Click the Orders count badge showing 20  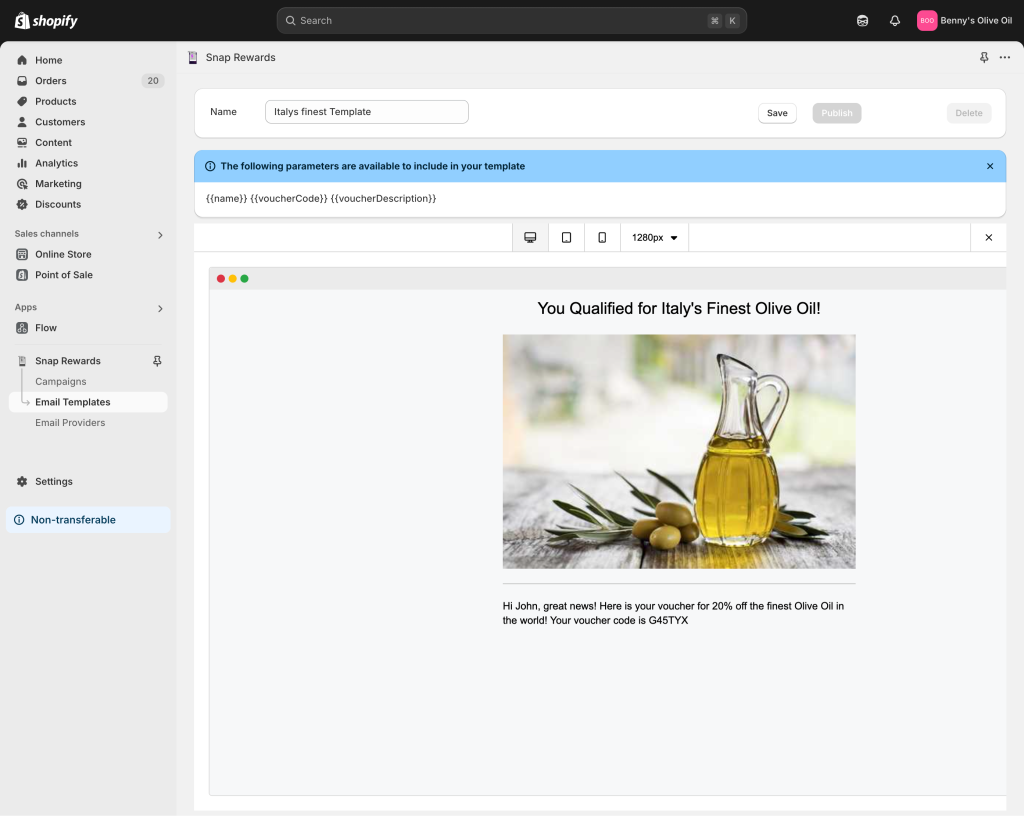(153, 81)
